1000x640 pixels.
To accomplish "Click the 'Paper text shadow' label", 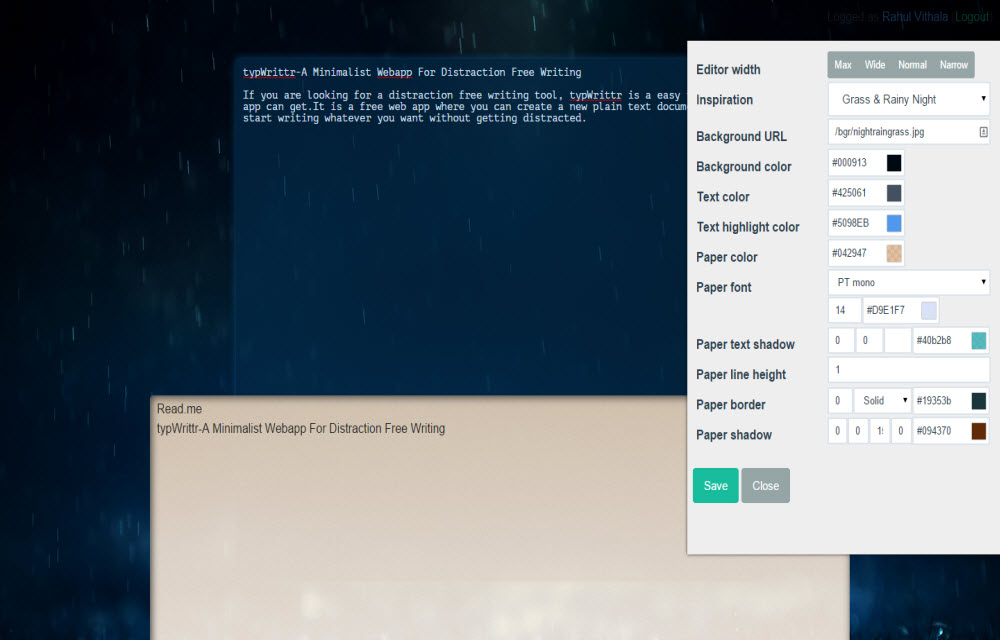I will tap(745, 344).
